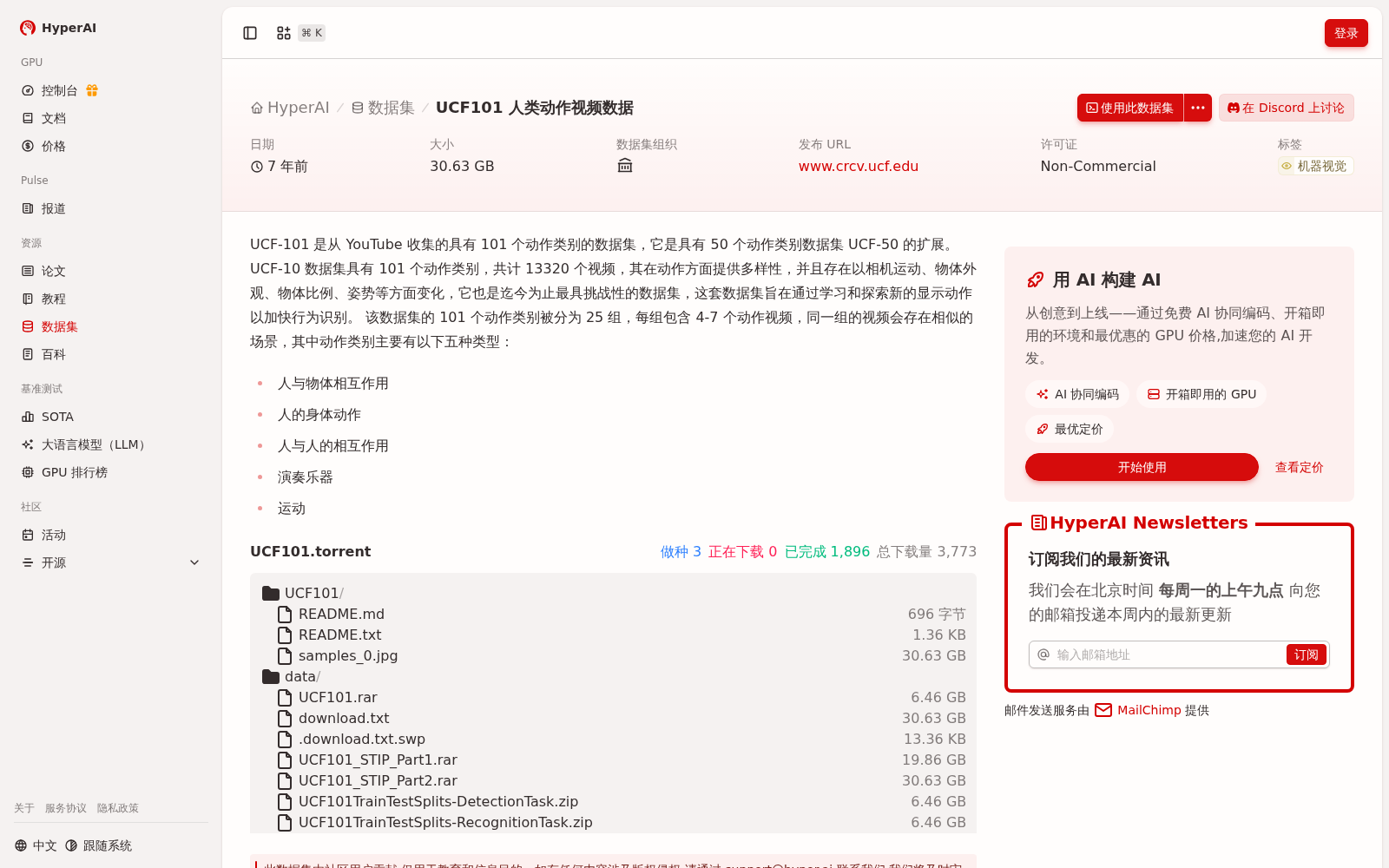The height and width of the screenshot is (868, 1389).
Task: Click the dataset organization building icon
Action: [625, 166]
